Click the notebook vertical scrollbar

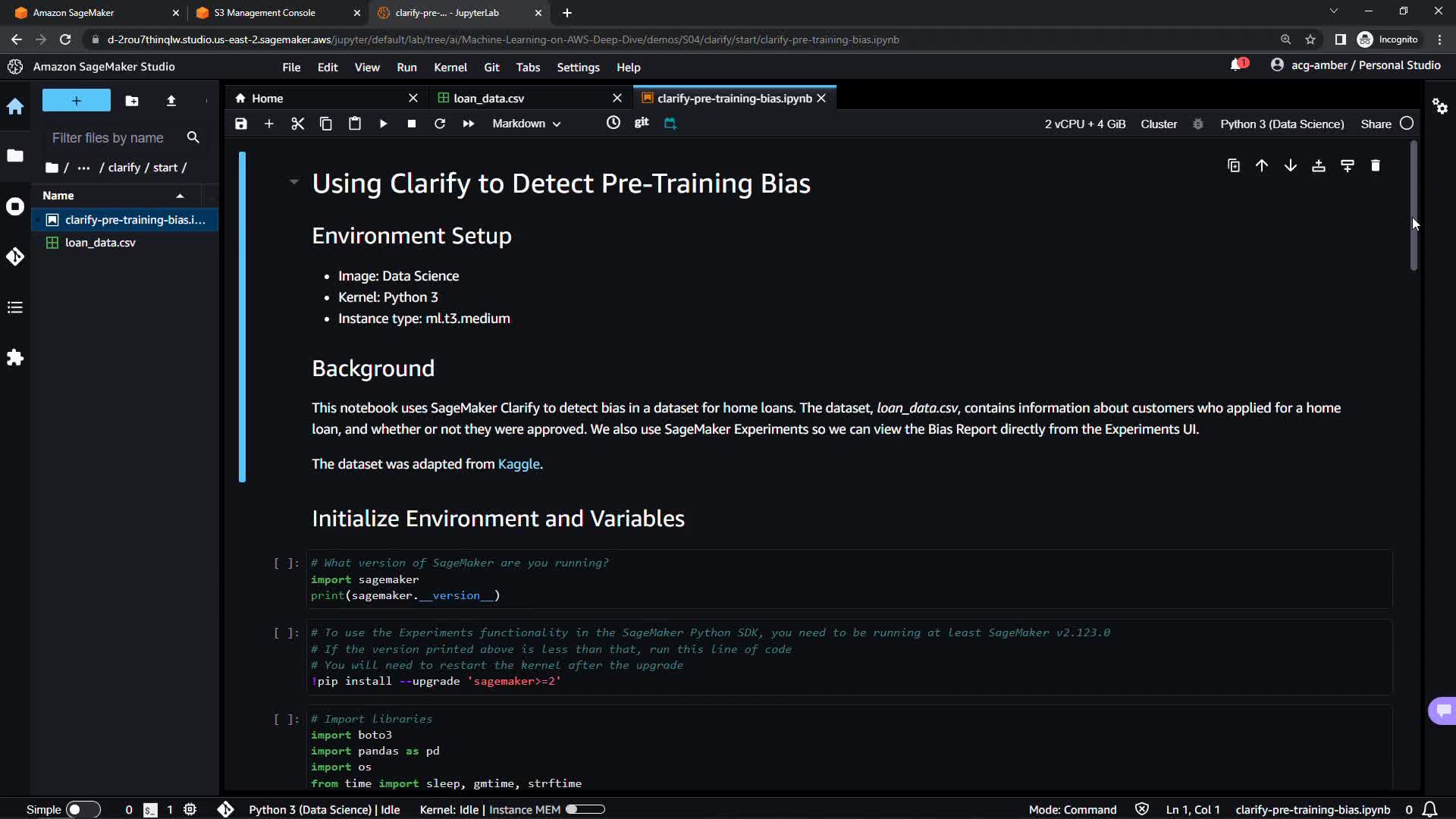click(1414, 205)
